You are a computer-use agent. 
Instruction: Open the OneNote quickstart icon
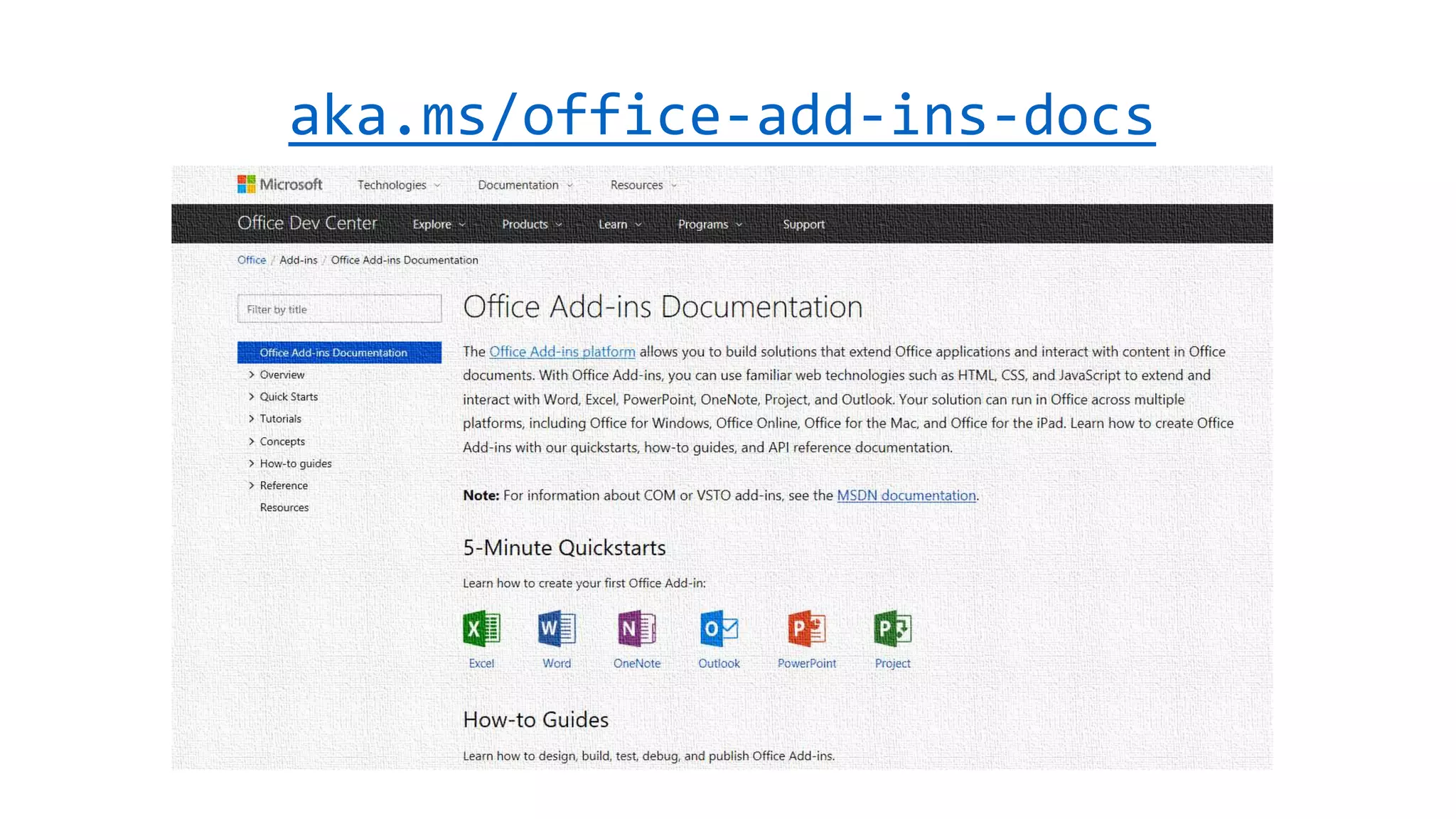(x=637, y=628)
